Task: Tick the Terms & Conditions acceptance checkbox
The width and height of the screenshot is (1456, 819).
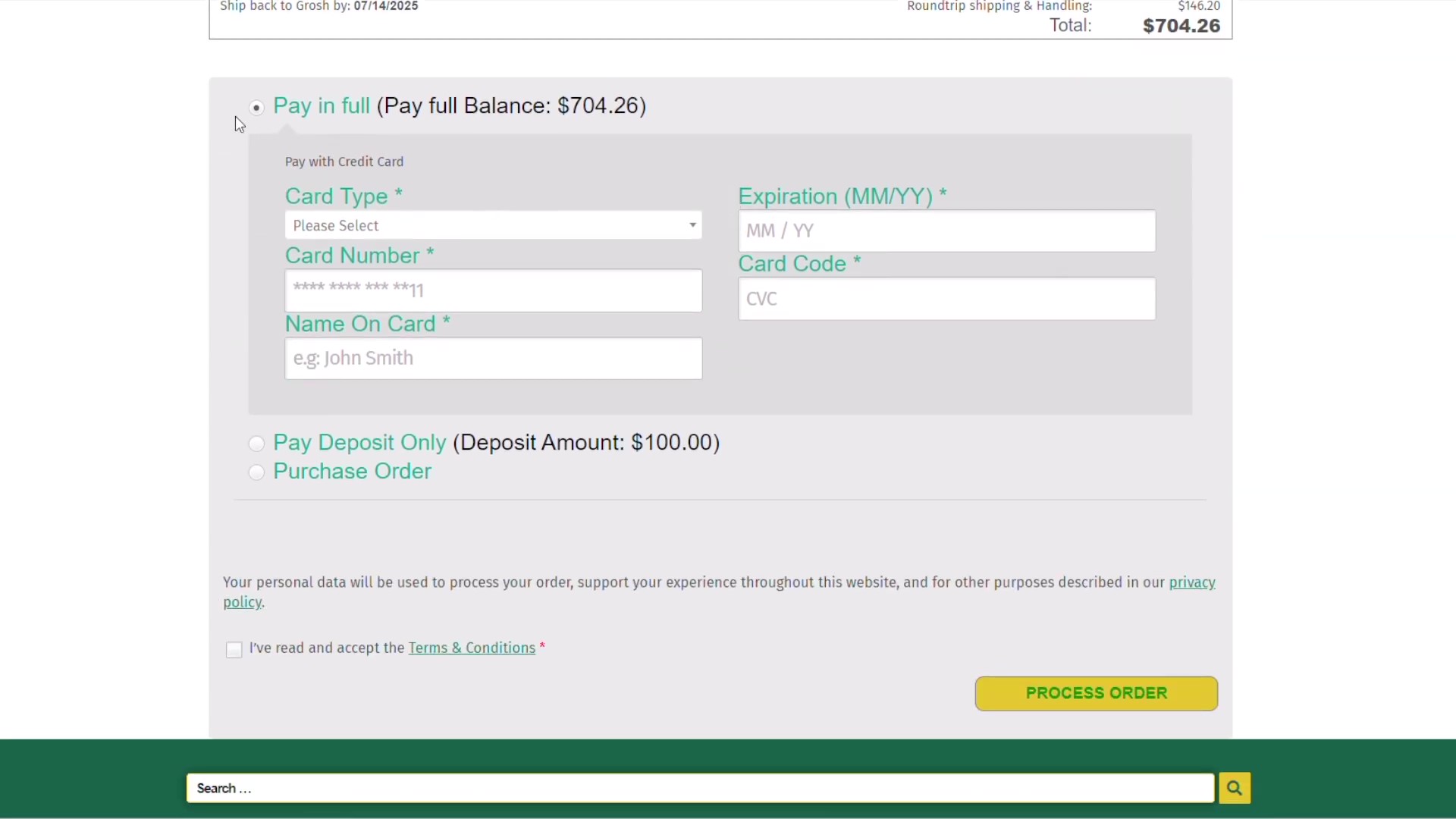Action: coord(234,650)
